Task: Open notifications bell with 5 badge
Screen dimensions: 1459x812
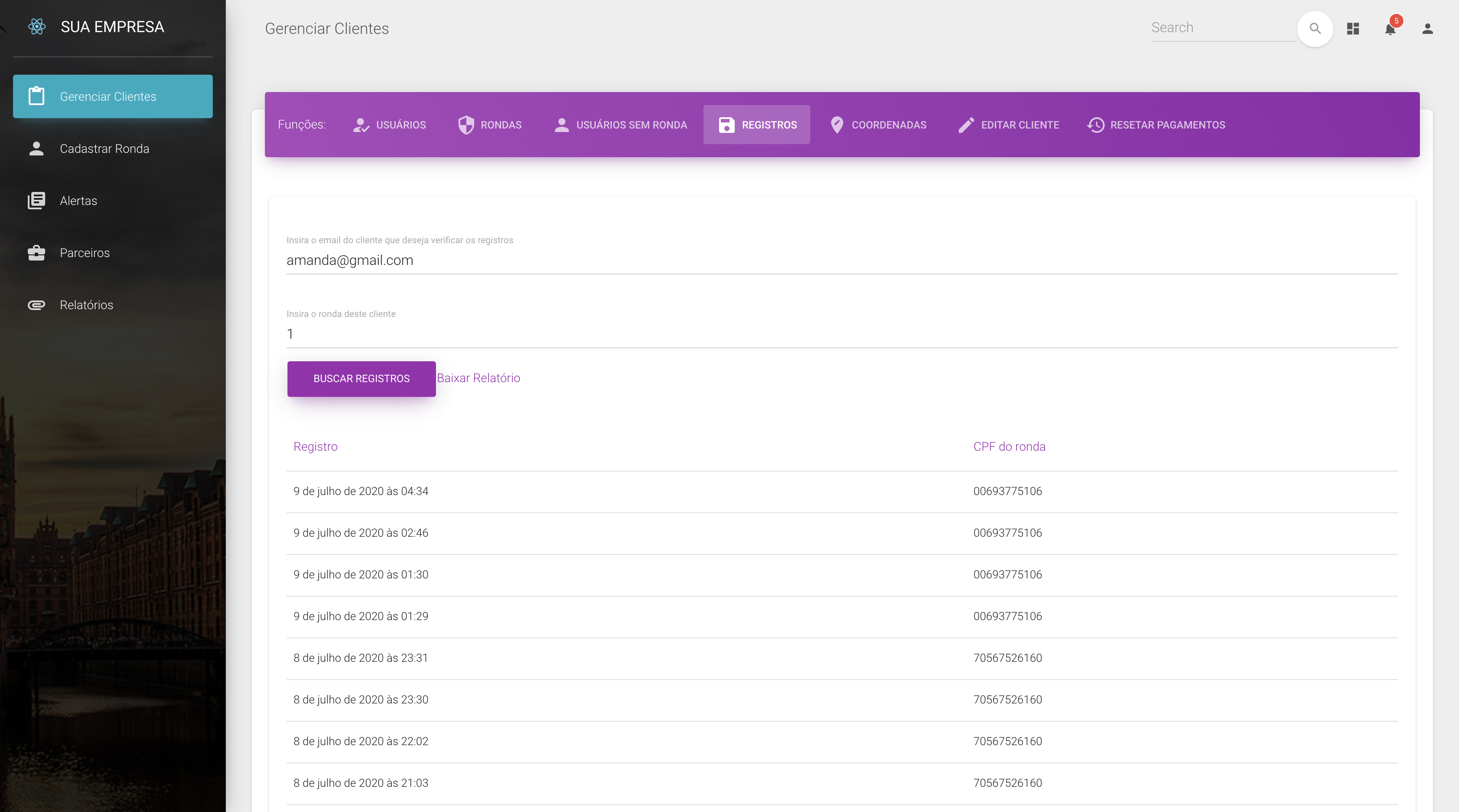Action: coord(1390,28)
